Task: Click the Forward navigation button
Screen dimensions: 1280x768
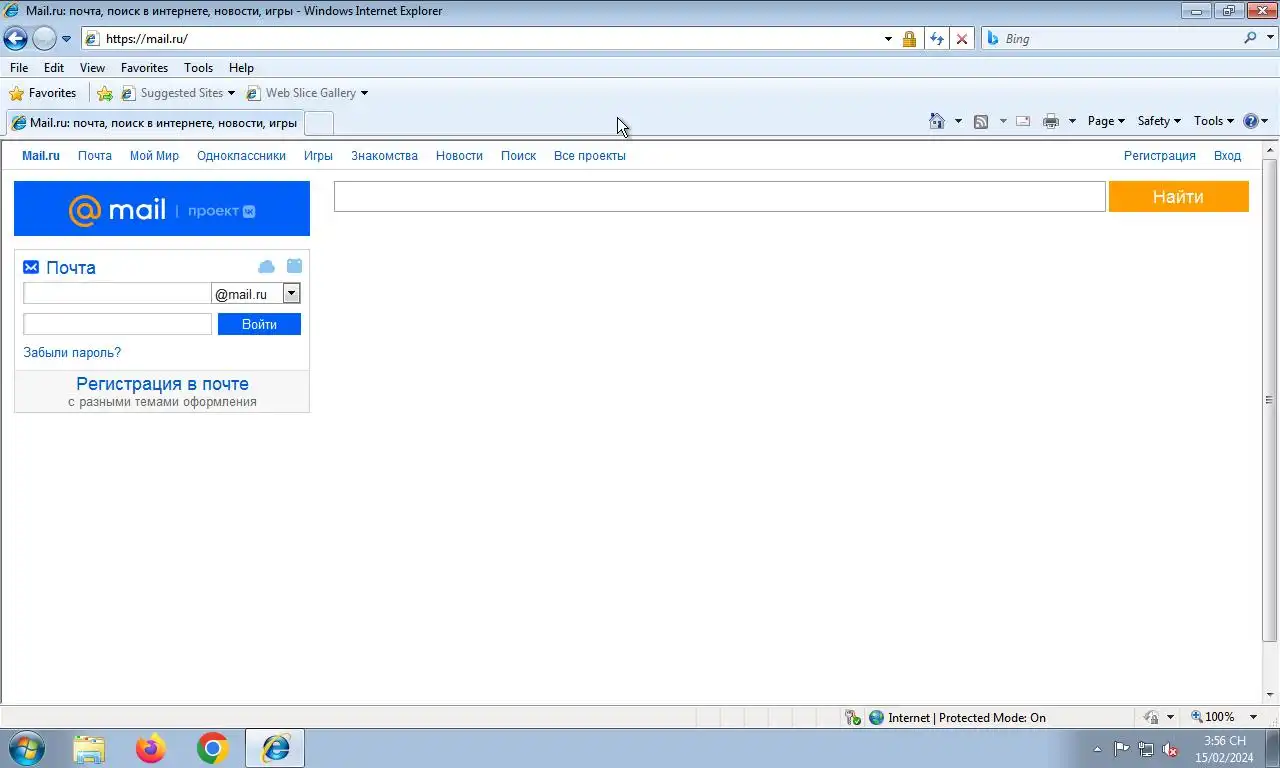Action: coord(44,39)
